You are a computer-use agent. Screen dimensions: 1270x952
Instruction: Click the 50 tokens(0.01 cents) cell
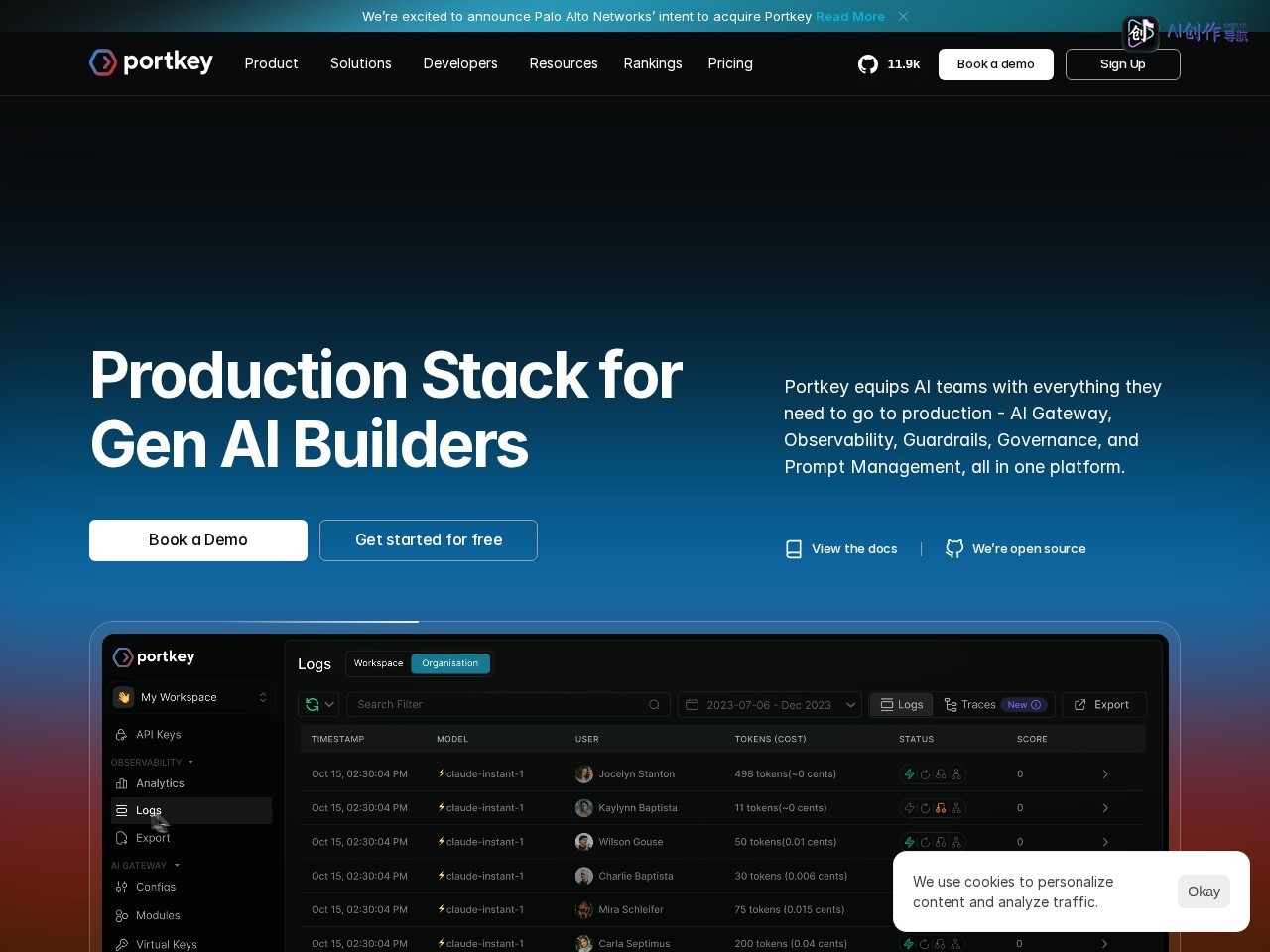point(786,842)
